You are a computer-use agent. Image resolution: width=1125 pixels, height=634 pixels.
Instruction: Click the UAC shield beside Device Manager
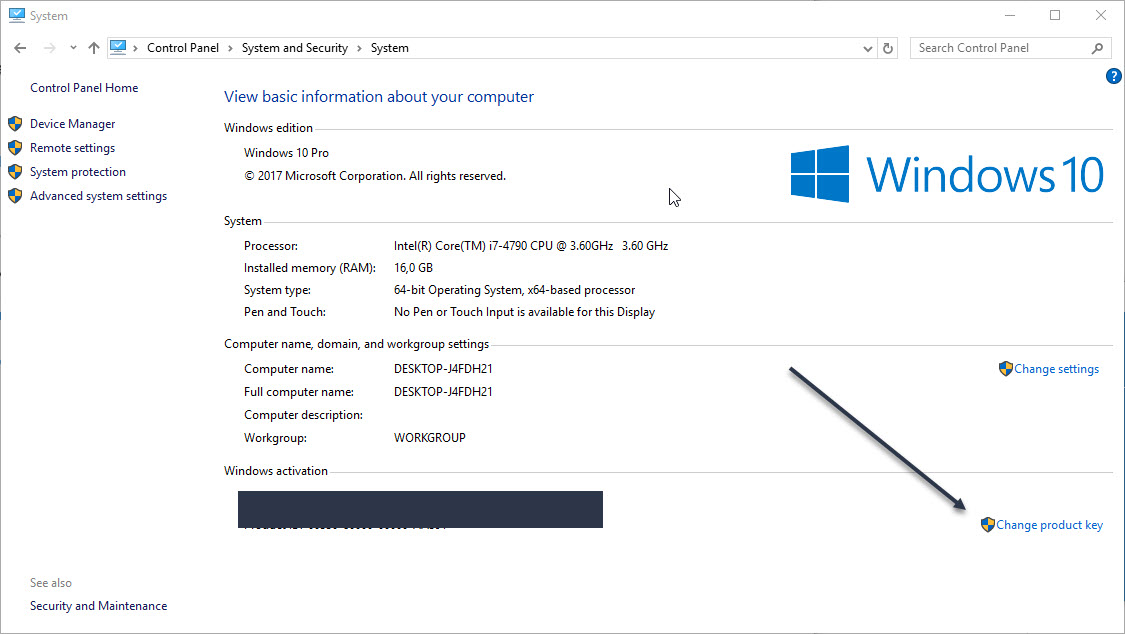[15, 123]
